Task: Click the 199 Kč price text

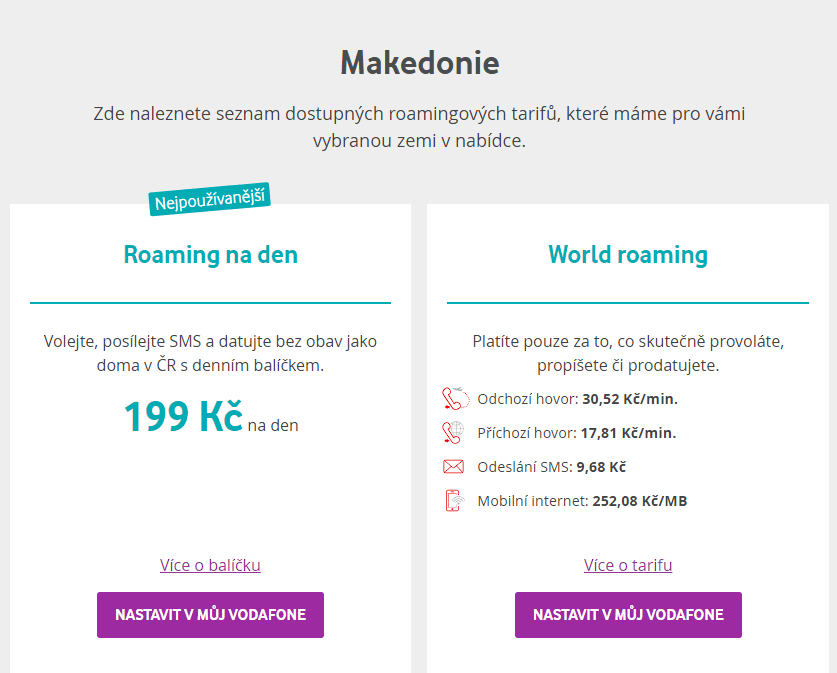Action: point(183,416)
